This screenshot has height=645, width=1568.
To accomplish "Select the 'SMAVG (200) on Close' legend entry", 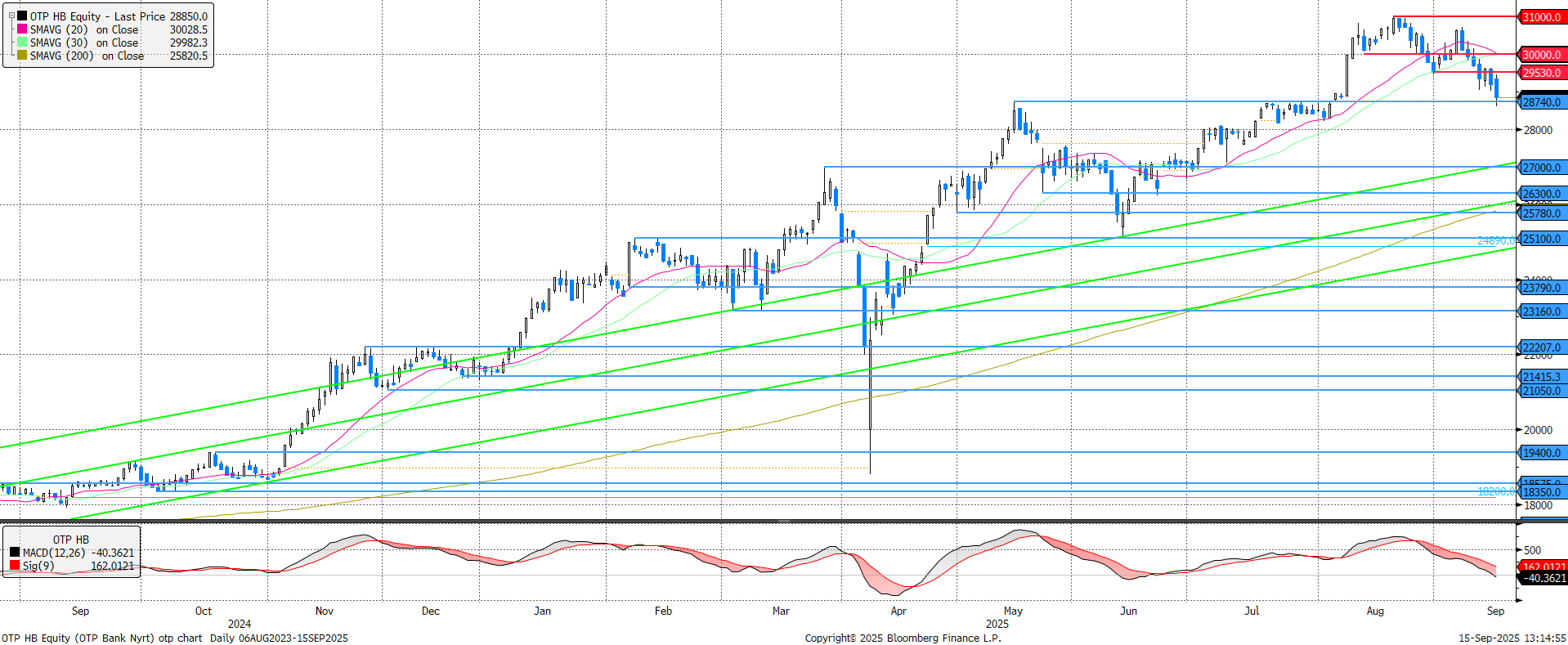I will 87,56.
